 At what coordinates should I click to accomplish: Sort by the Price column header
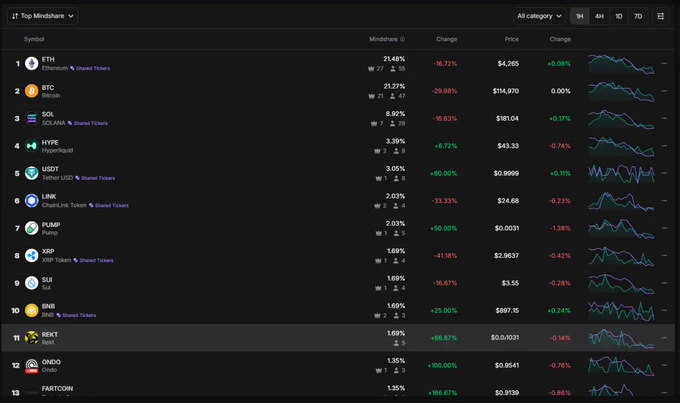coord(512,39)
